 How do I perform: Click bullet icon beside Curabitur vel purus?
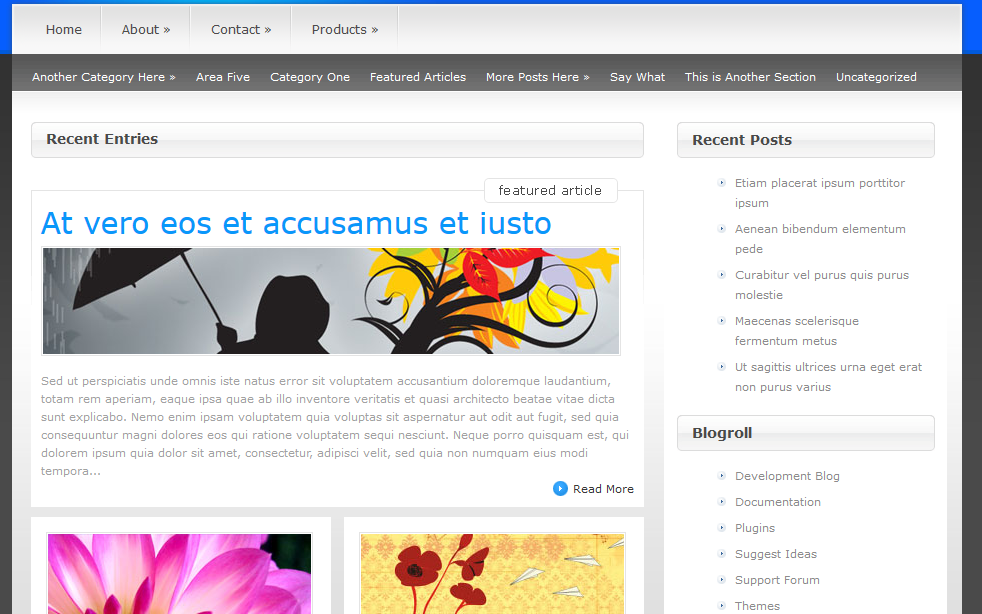tap(721, 274)
